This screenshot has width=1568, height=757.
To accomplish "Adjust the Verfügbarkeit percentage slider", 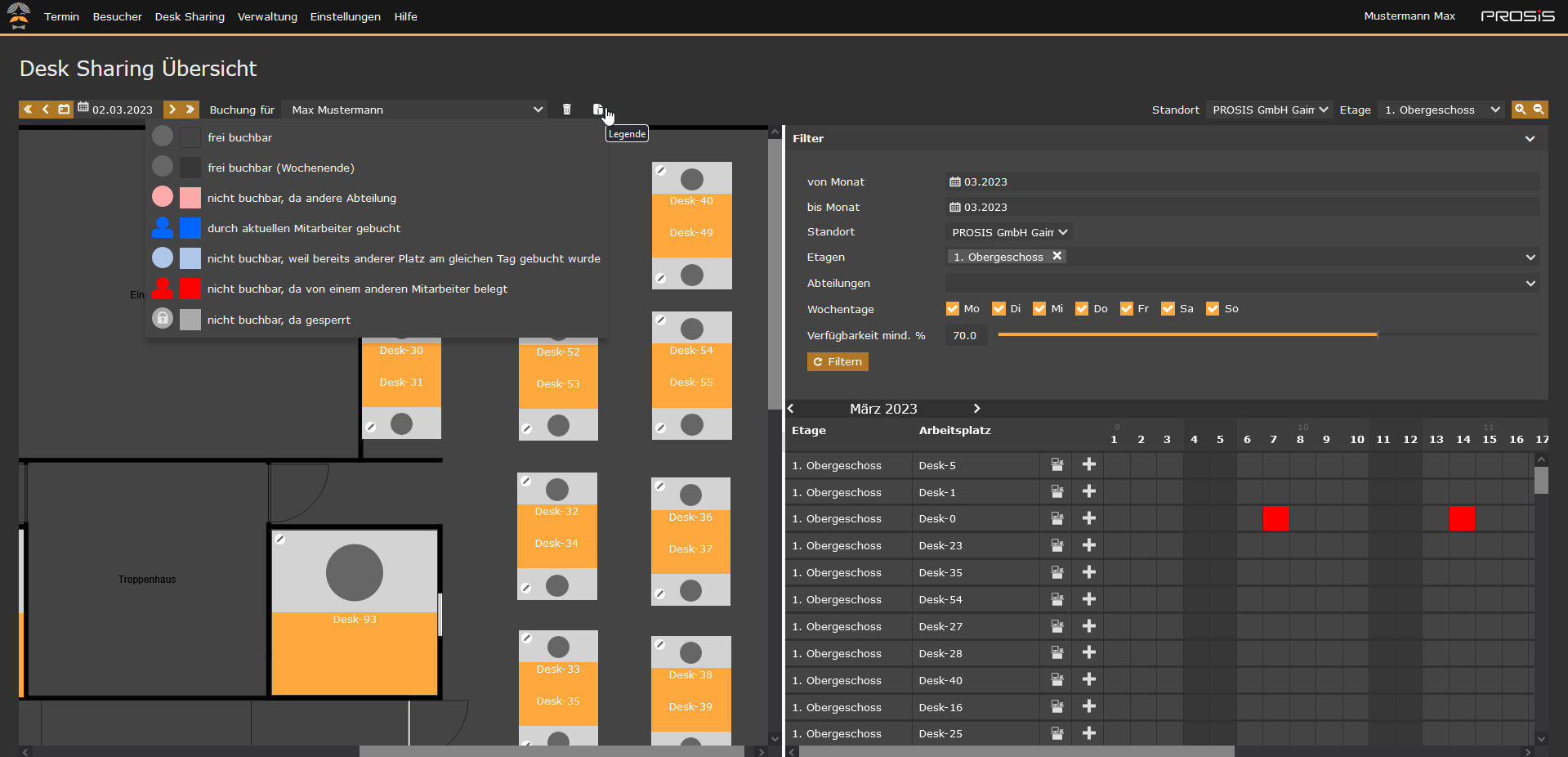I will point(1376,334).
